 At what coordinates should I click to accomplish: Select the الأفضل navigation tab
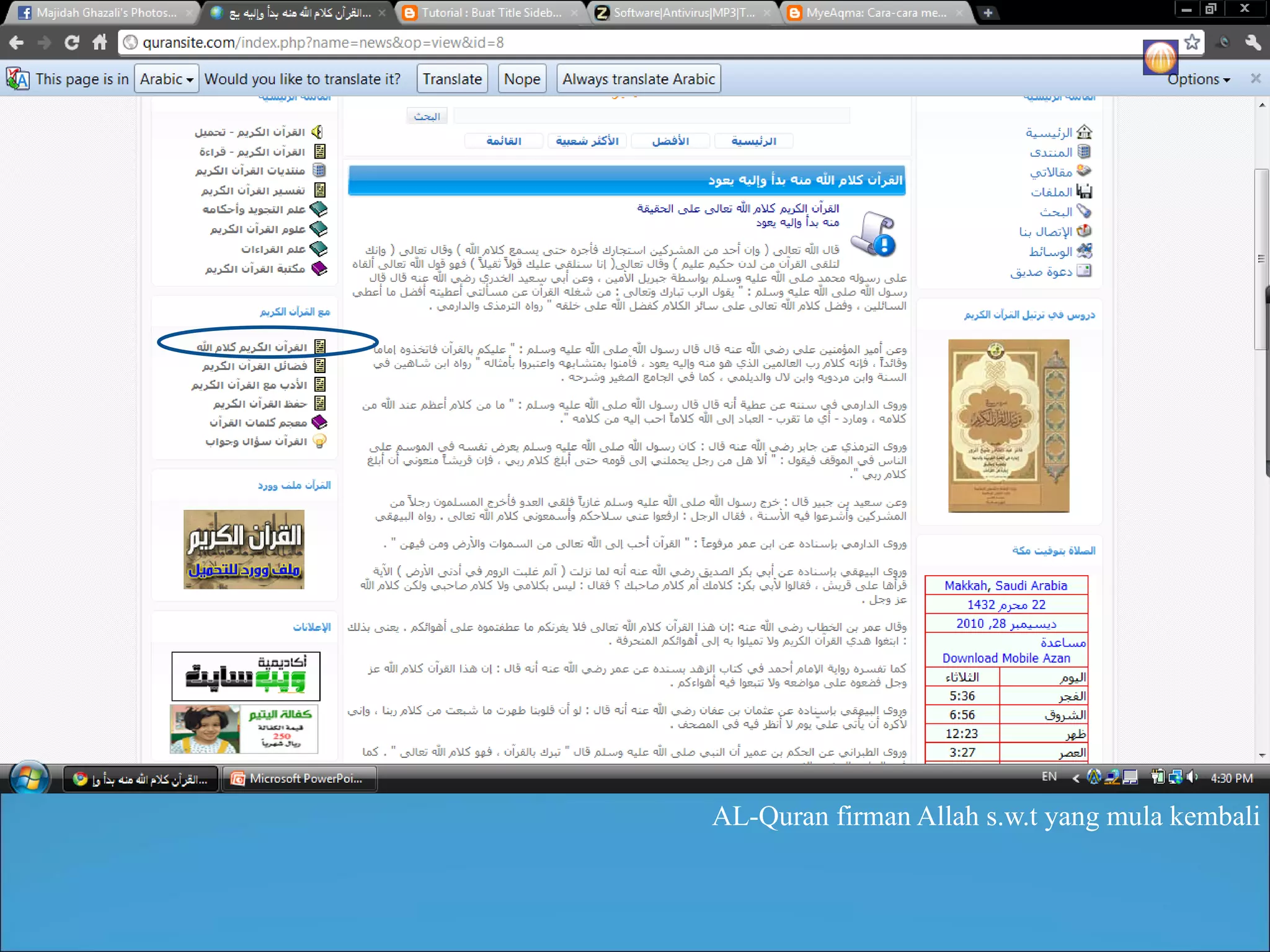point(670,141)
